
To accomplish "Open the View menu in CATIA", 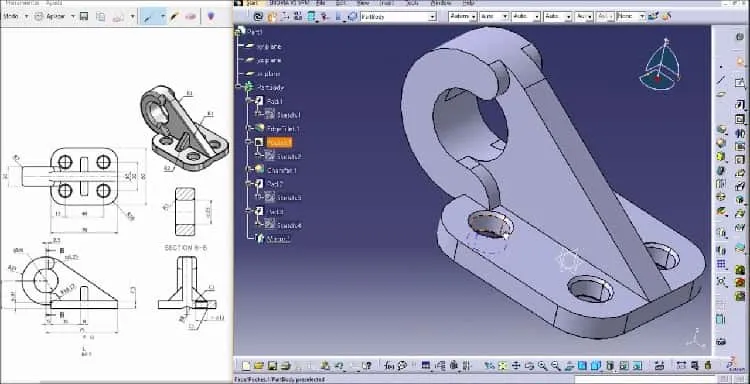I will click(x=363, y=3).
